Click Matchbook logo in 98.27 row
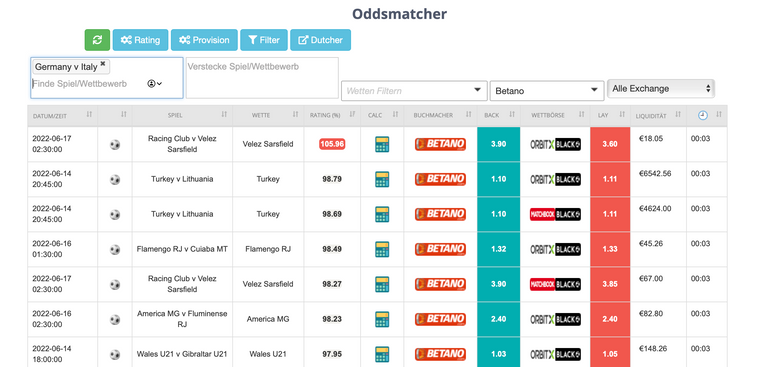Image resolution: width=760 pixels, height=367 pixels. pyautogui.click(x=555, y=284)
